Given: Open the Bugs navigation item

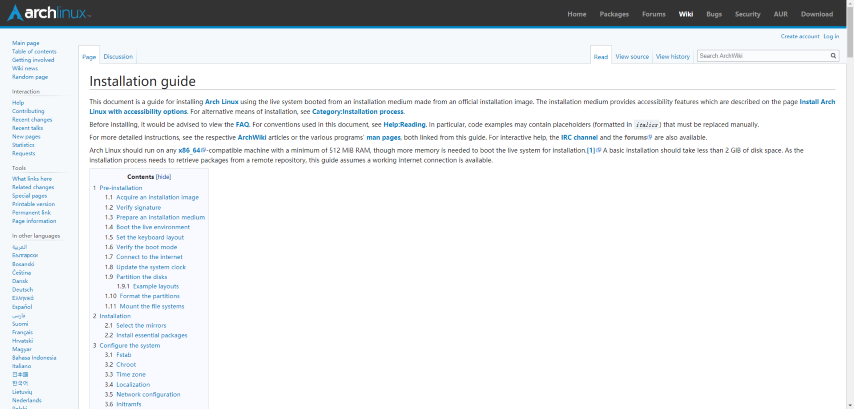Looking at the screenshot, I should click(713, 14).
